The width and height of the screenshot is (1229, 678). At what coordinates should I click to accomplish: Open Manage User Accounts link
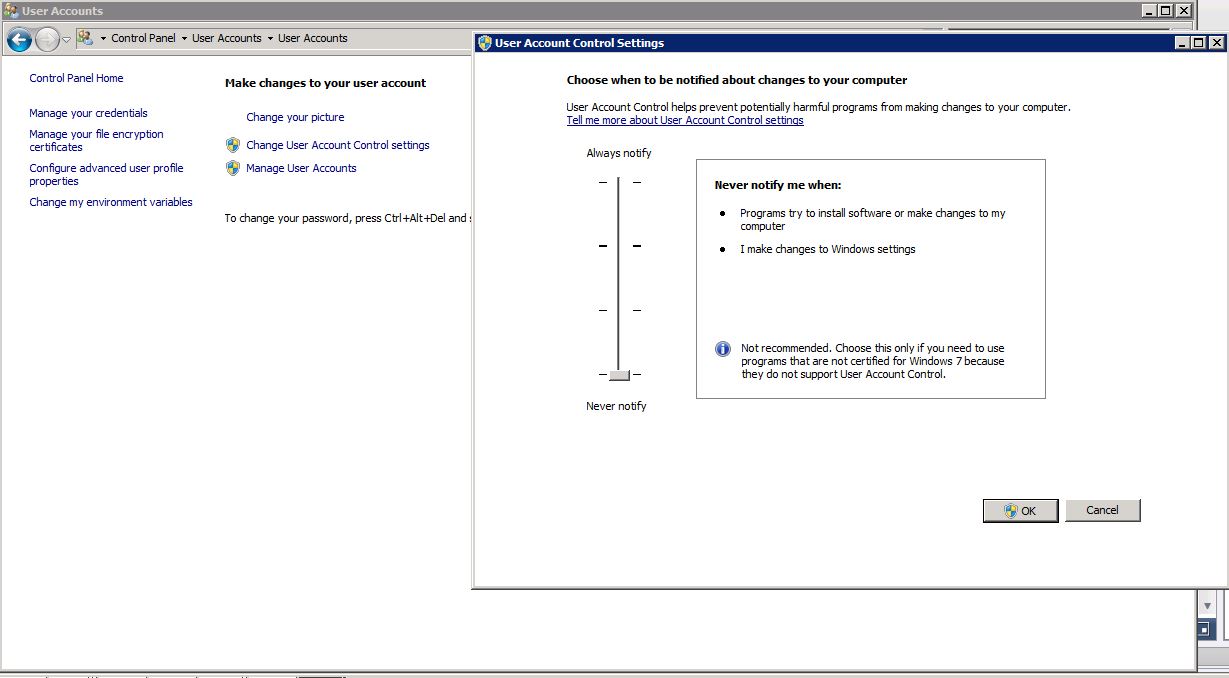point(301,168)
